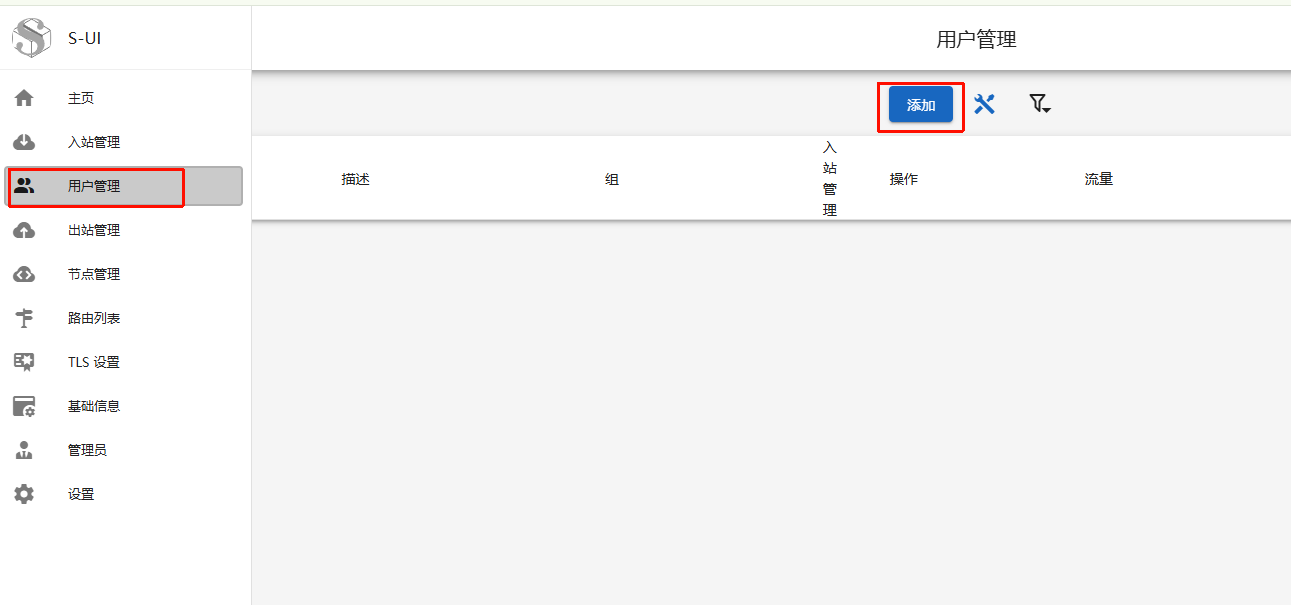Click the 流量 column header

[1099, 179]
